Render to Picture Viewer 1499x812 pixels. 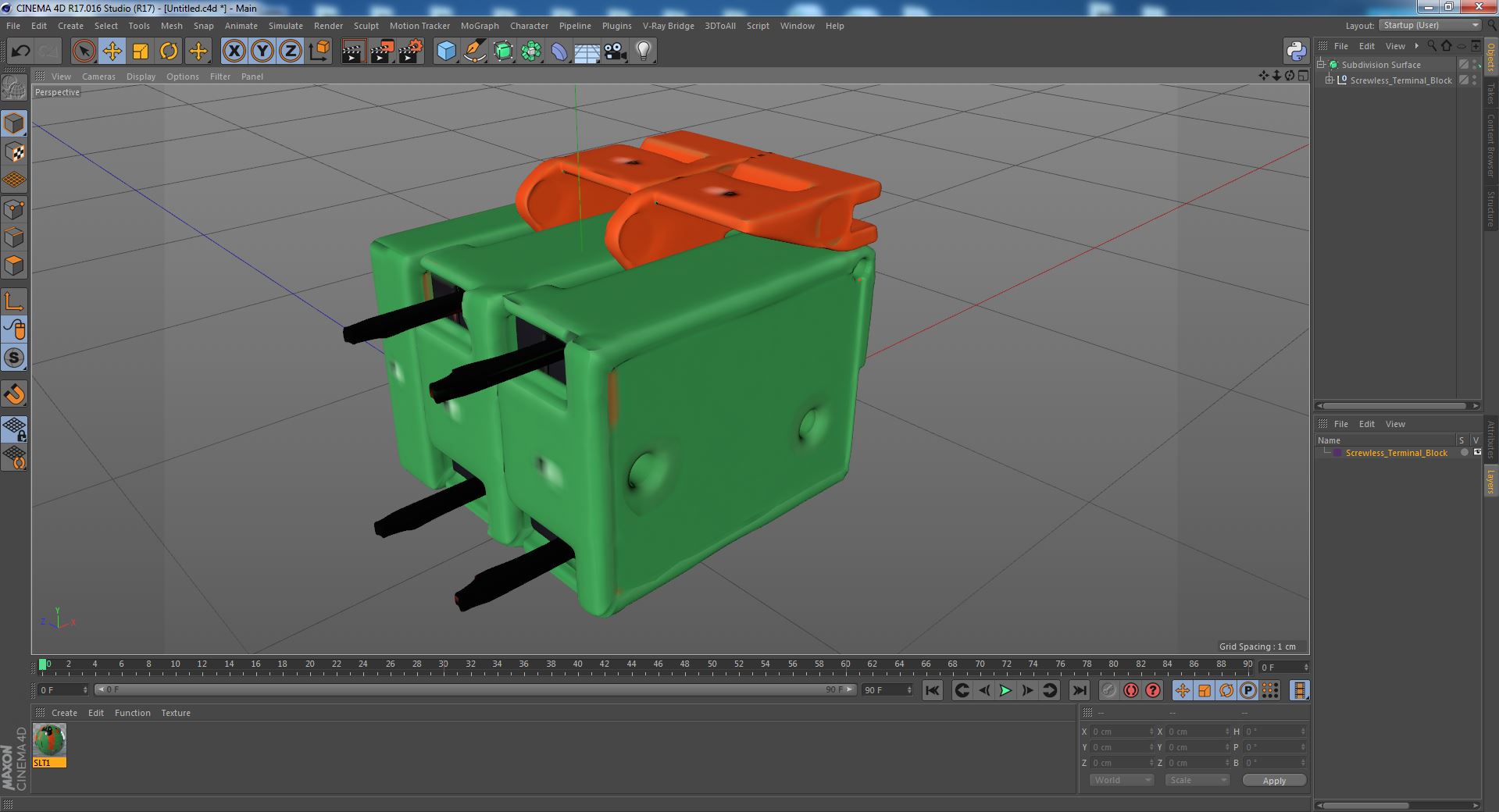coord(382,52)
